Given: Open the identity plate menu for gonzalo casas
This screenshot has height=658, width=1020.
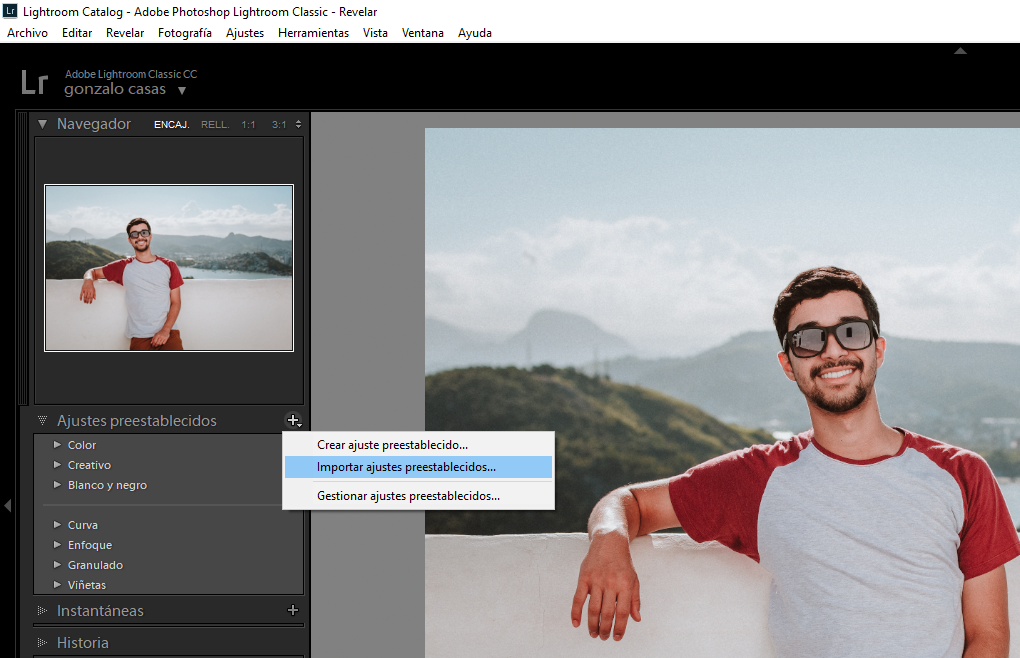Looking at the screenshot, I should click(182, 91).
